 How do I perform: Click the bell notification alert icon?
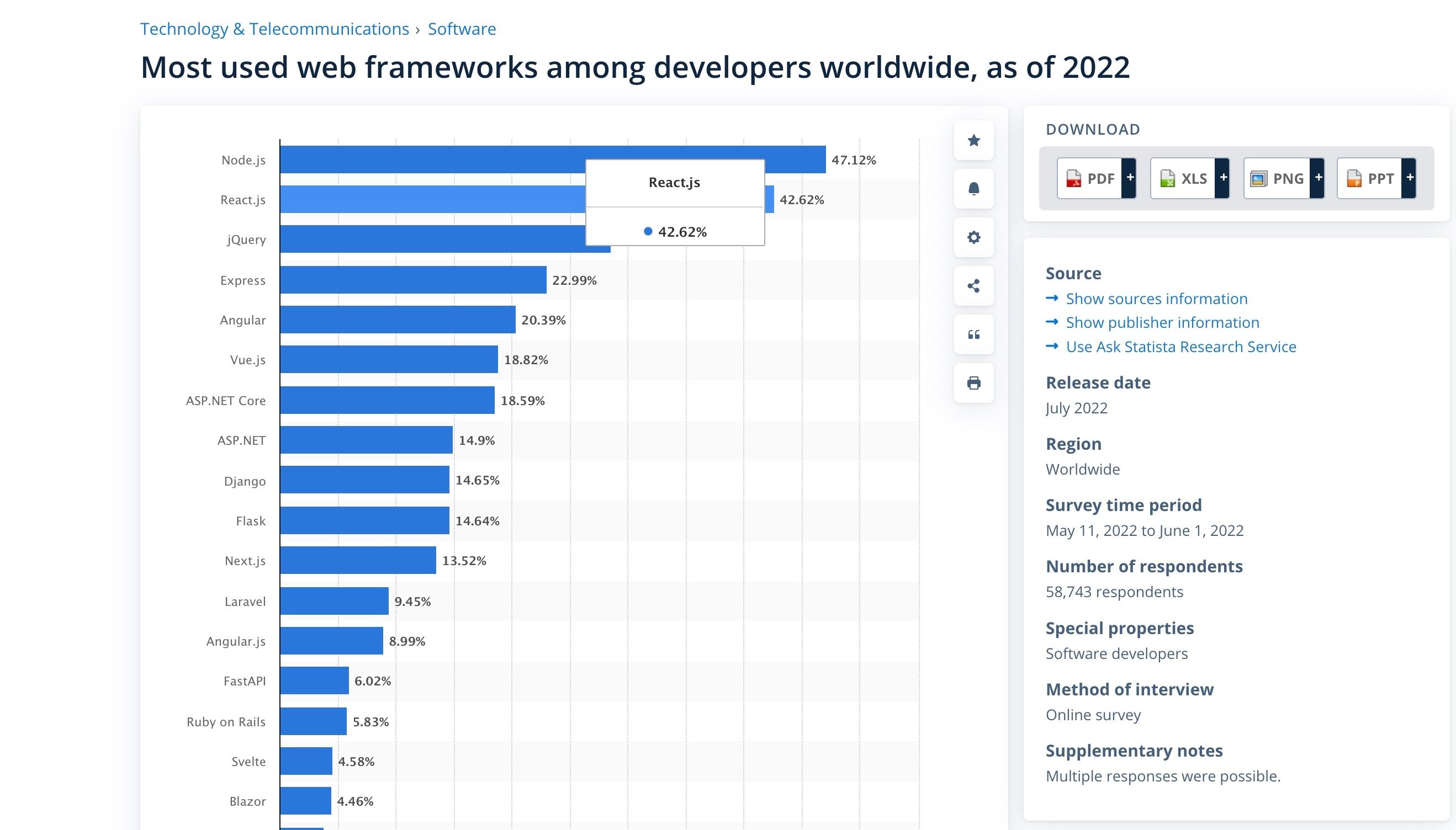pos(973,189)
